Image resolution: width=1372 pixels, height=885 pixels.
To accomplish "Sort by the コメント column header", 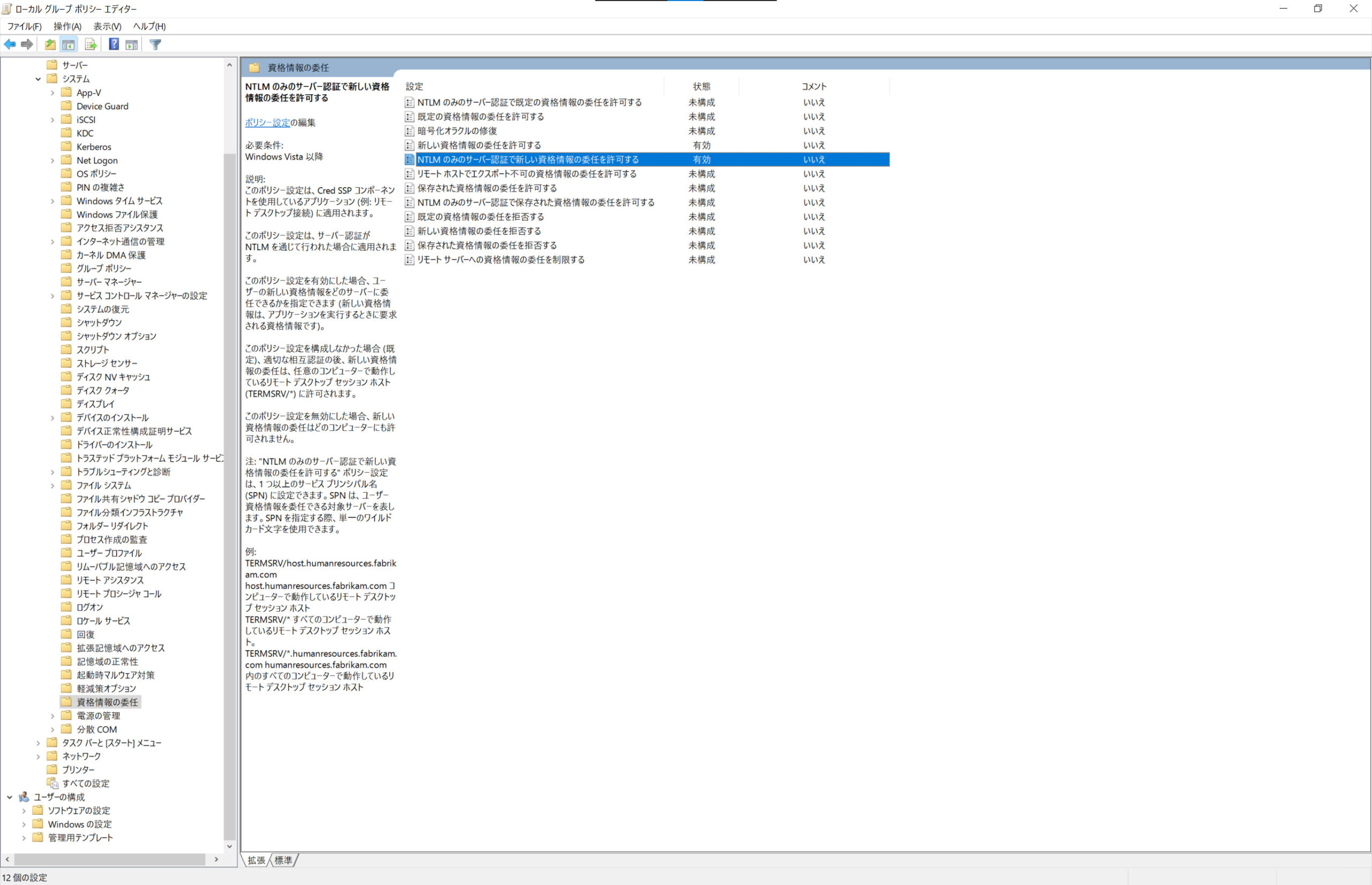I will point(814,86).
